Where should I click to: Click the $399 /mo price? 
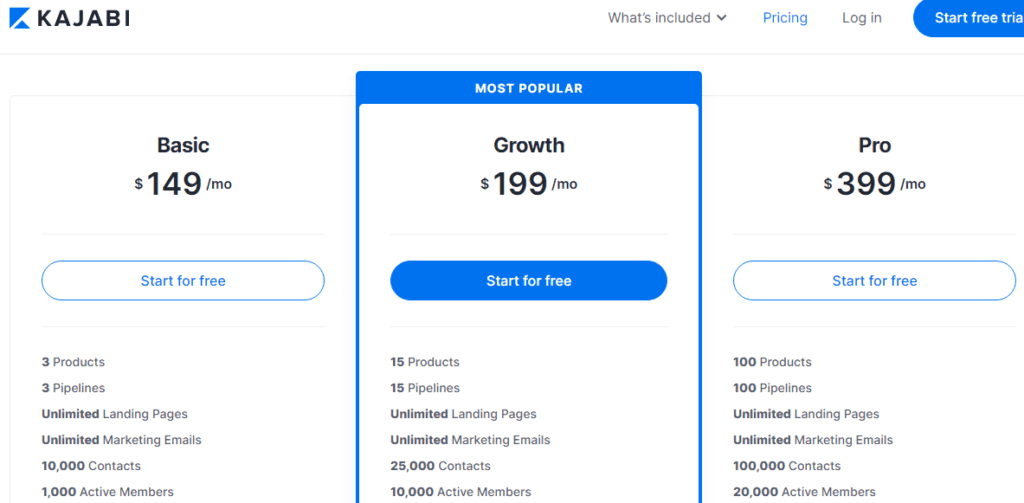click(874, 184)
